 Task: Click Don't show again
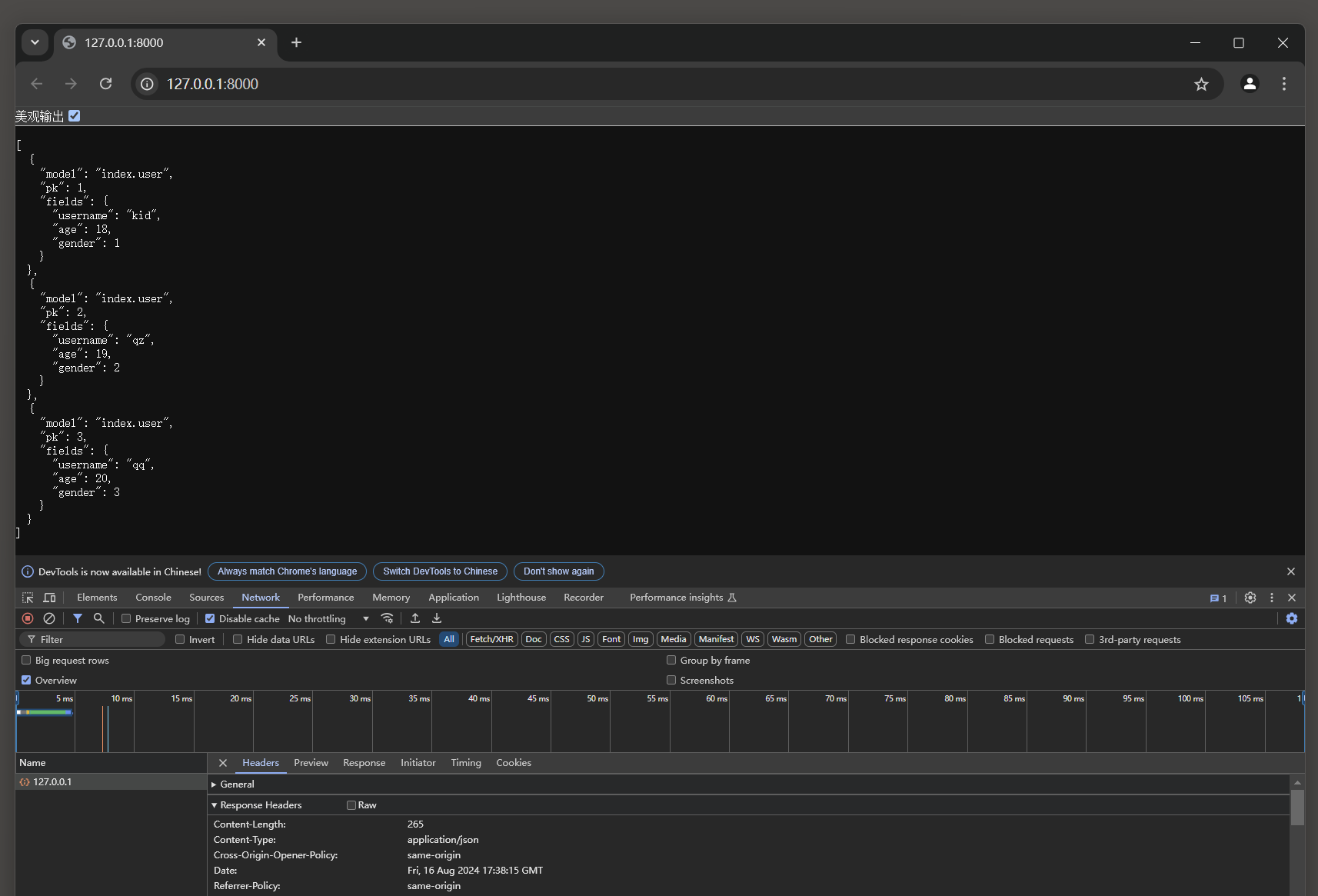click(559, 571)
